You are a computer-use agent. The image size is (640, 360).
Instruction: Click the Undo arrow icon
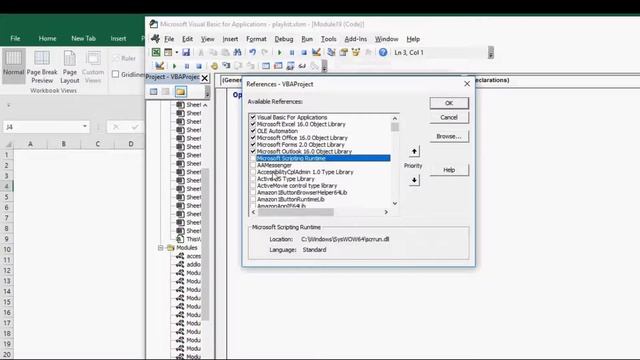[x=253, y=52]
